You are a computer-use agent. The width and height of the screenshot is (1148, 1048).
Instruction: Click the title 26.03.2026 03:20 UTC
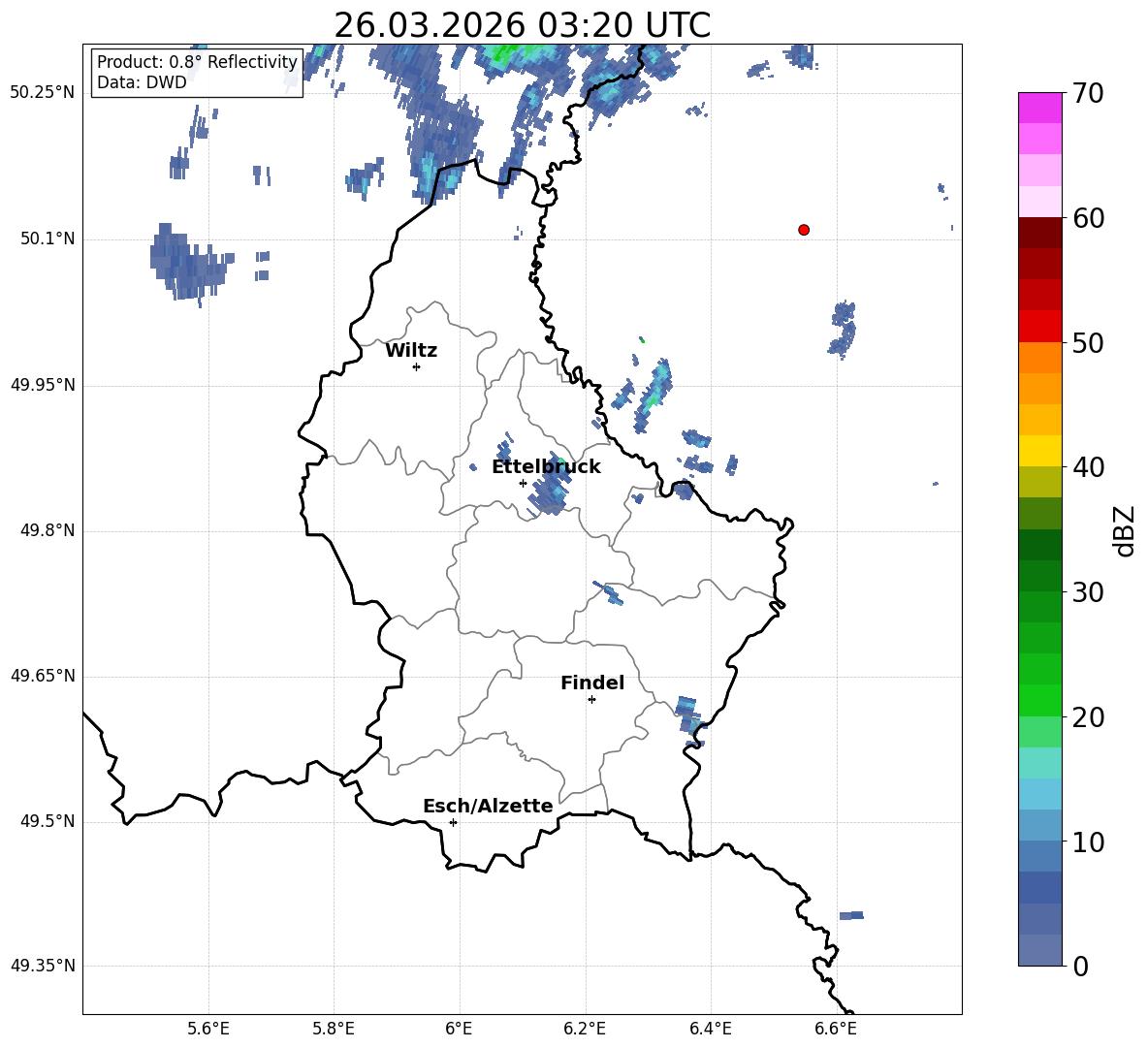(522, 25)
